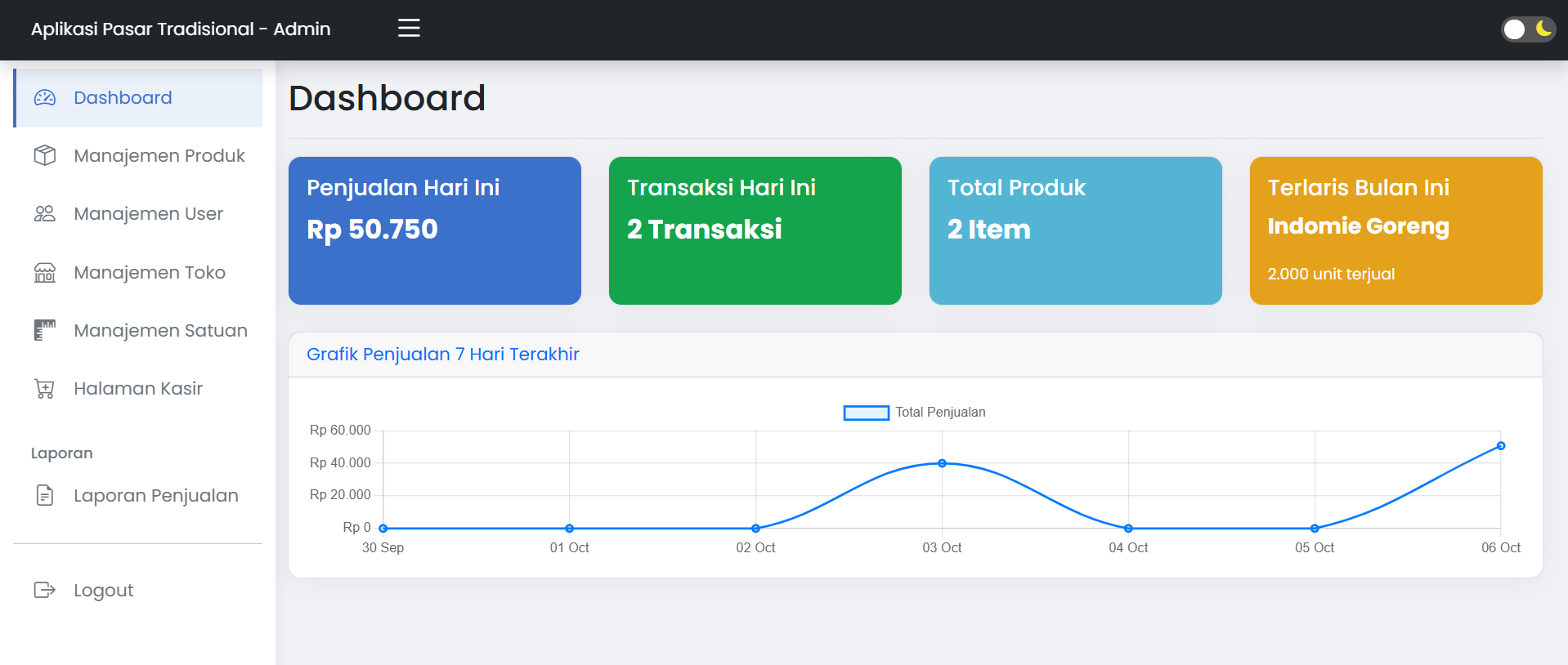Click the Terlaris Bulan Ini orange card

tap(1396, 230)
